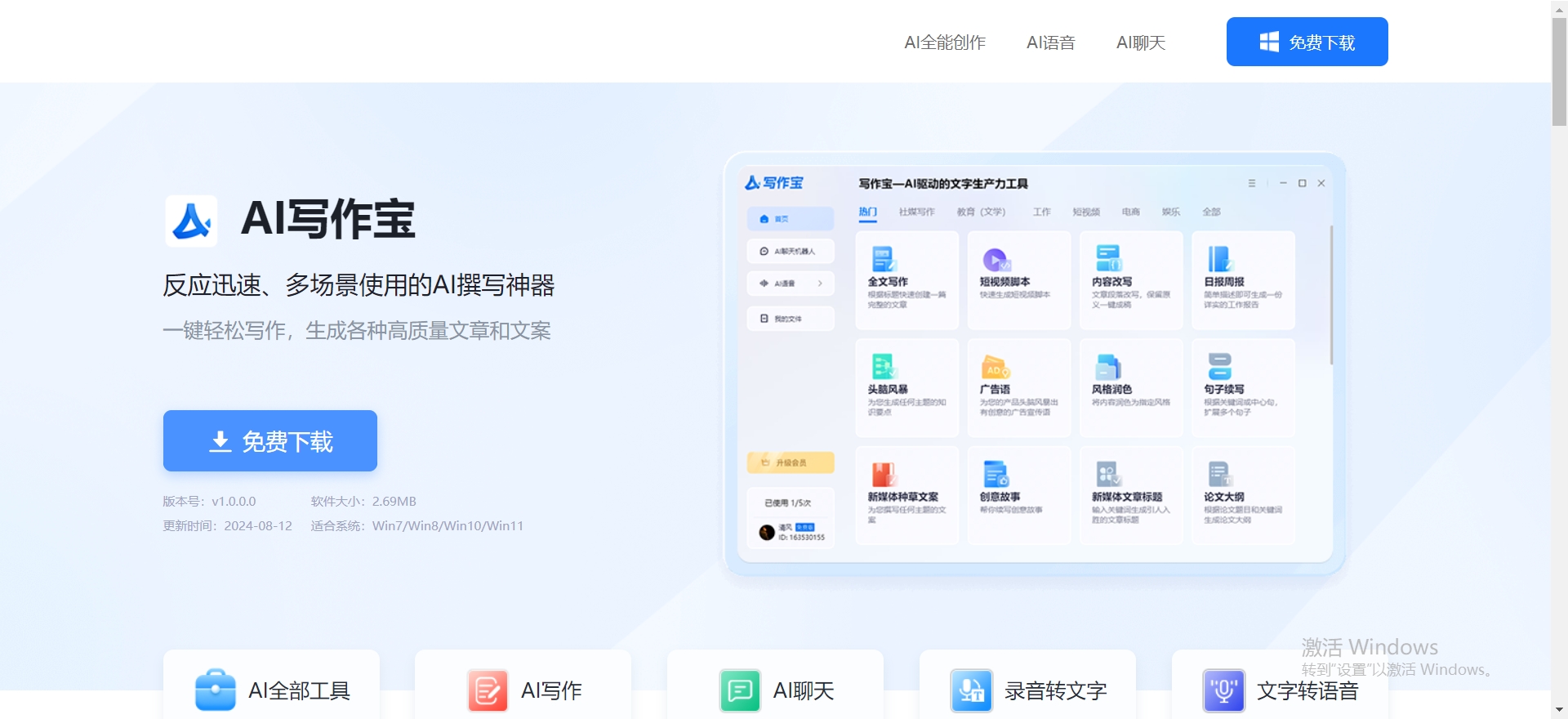
Task: Click the 风格润色 icon in preview
Action: [x=1108, y=367]
